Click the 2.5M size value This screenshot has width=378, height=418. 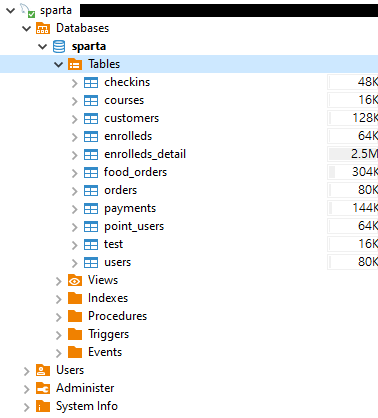(364, 154)
